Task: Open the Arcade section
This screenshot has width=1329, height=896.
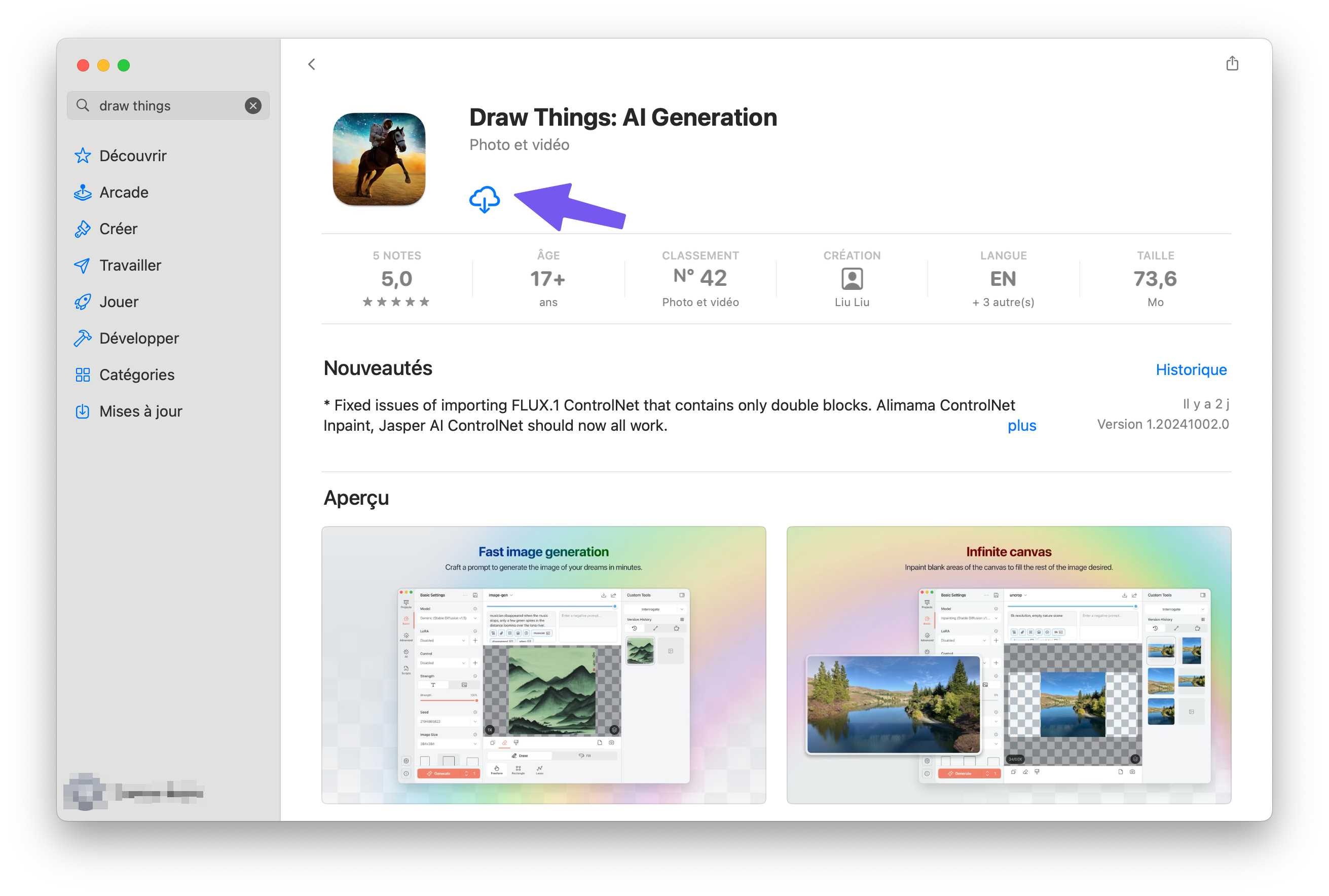Action: tap(123, 192)
